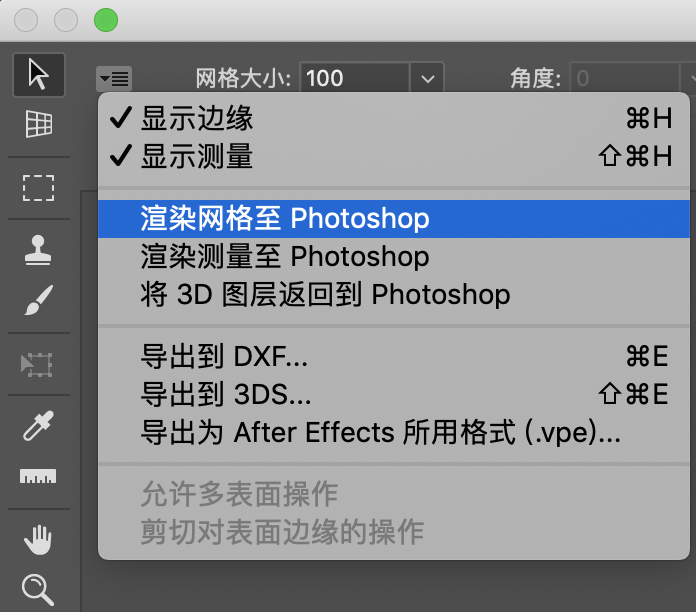
Task: Choose 渲染网格至 Photoshop
Action: (285, 219)
